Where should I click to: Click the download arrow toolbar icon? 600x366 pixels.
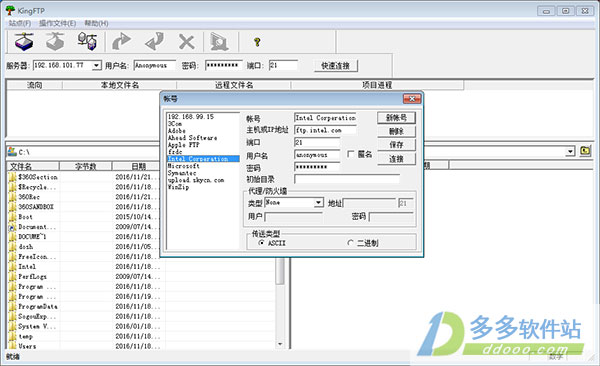[154, 41]
